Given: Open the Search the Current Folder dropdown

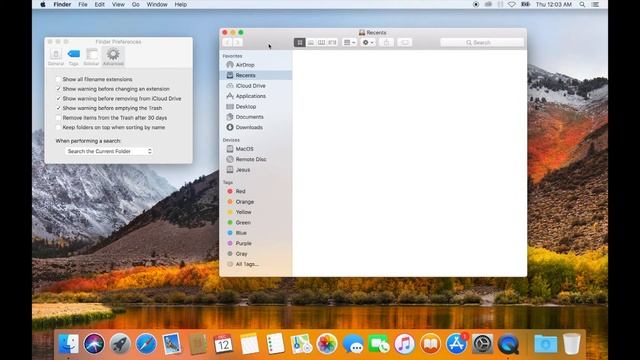Looking at the screenshot, I should click(109, 151).
